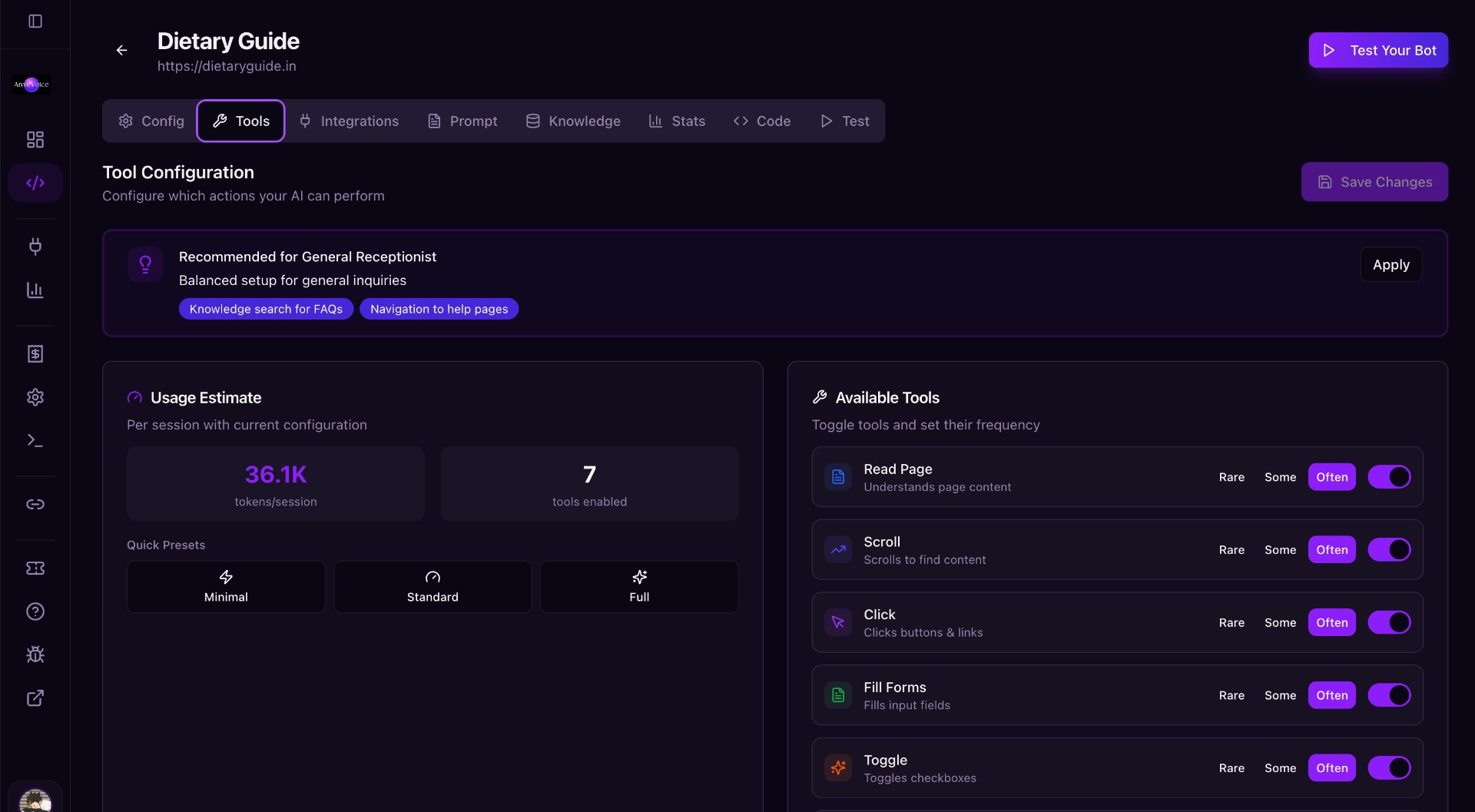Click the bug report sidebar icon

point(35,655)
